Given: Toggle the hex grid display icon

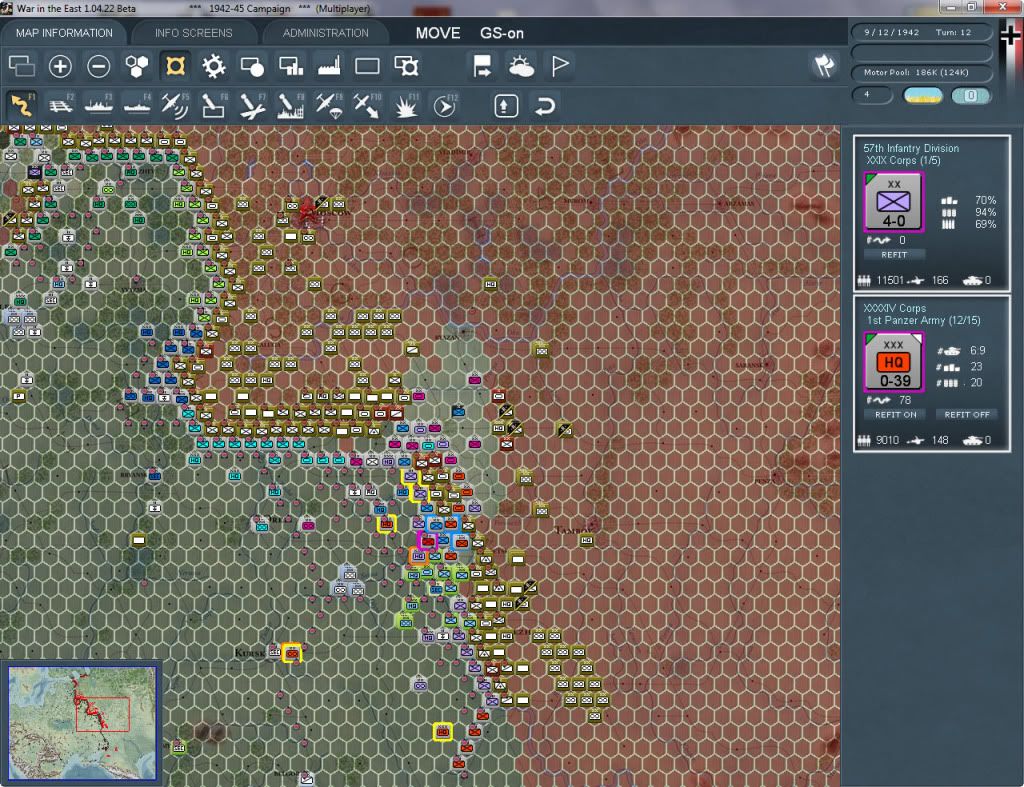Looking at the screenshot, I should 136,66.
